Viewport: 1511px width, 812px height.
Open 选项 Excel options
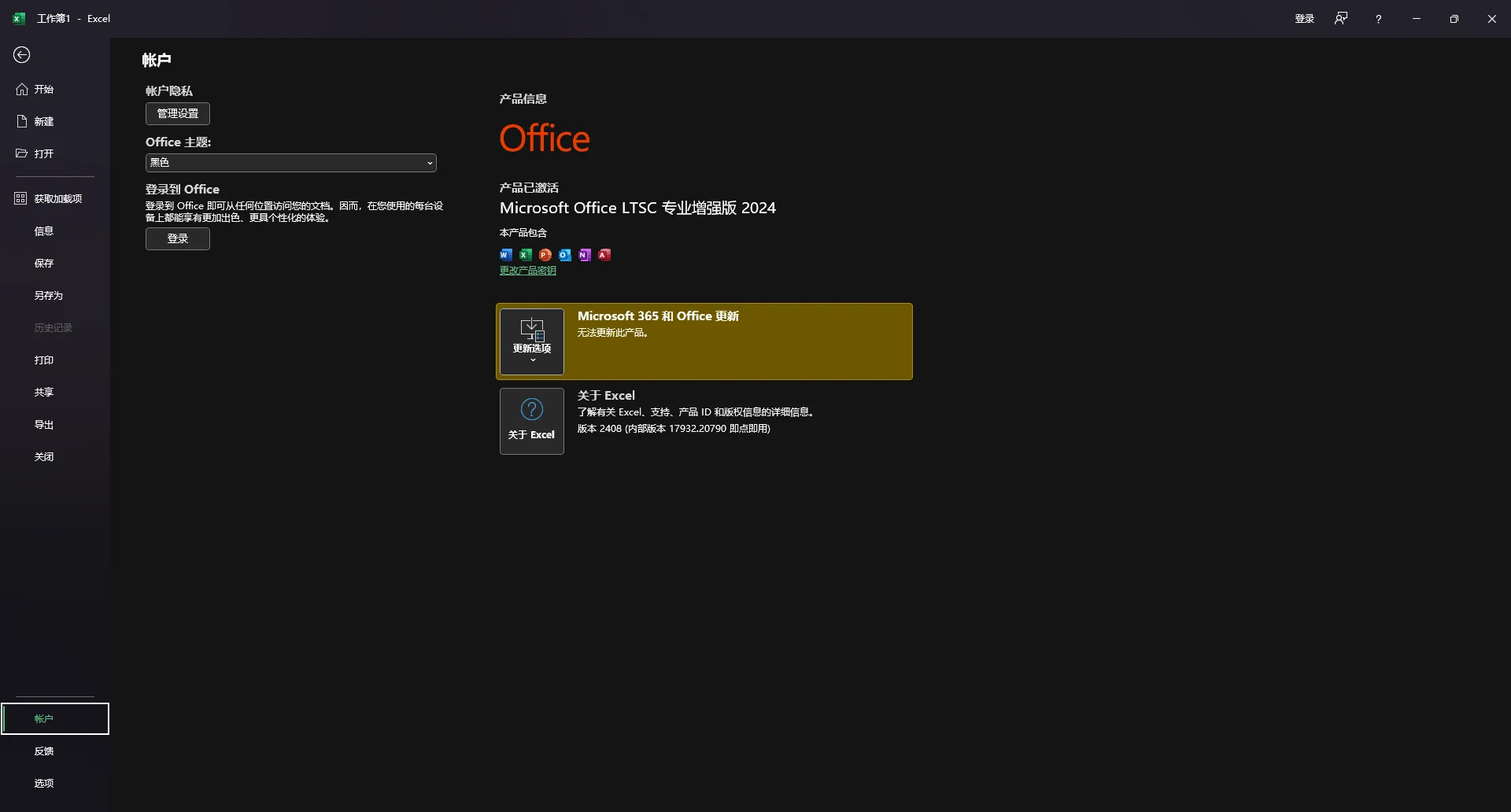tap(55, 783)
